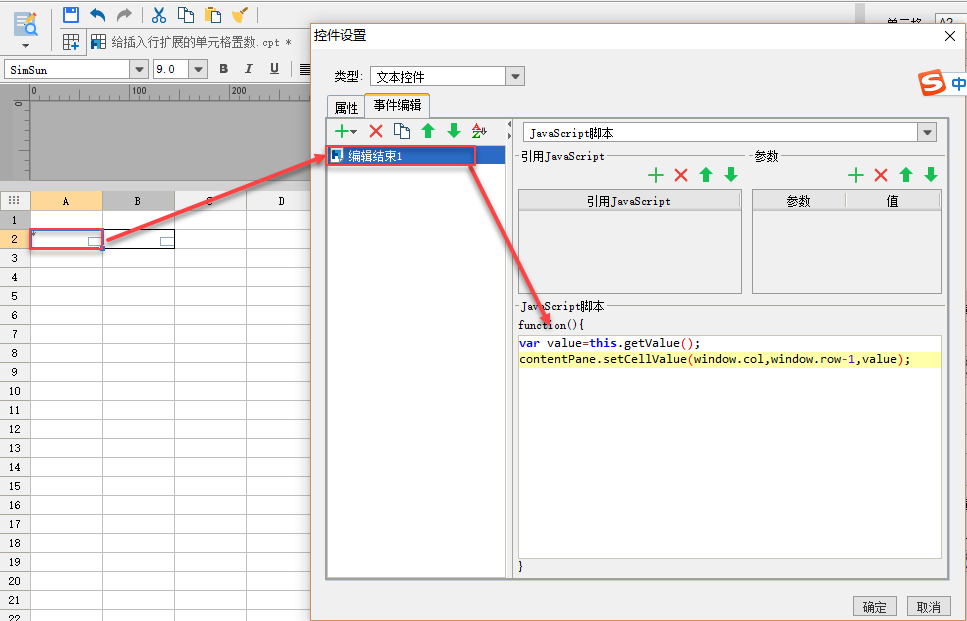Redo the last undone action
Screen dimensions: 967x621
[125, 14]
